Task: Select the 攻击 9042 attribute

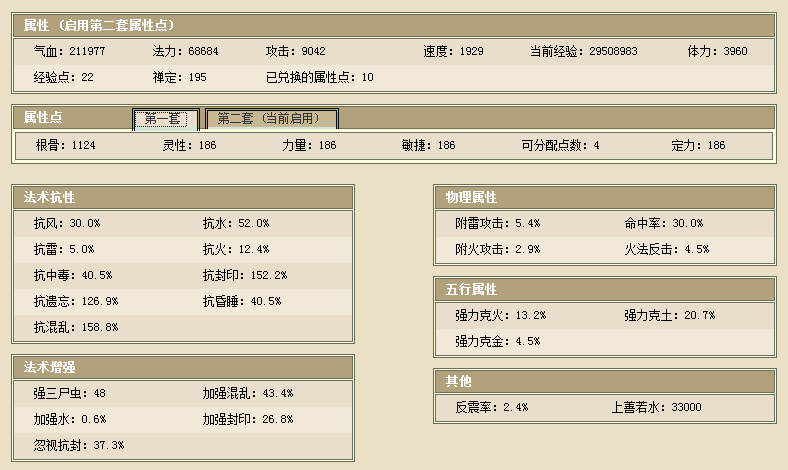Action: point(295,51)
